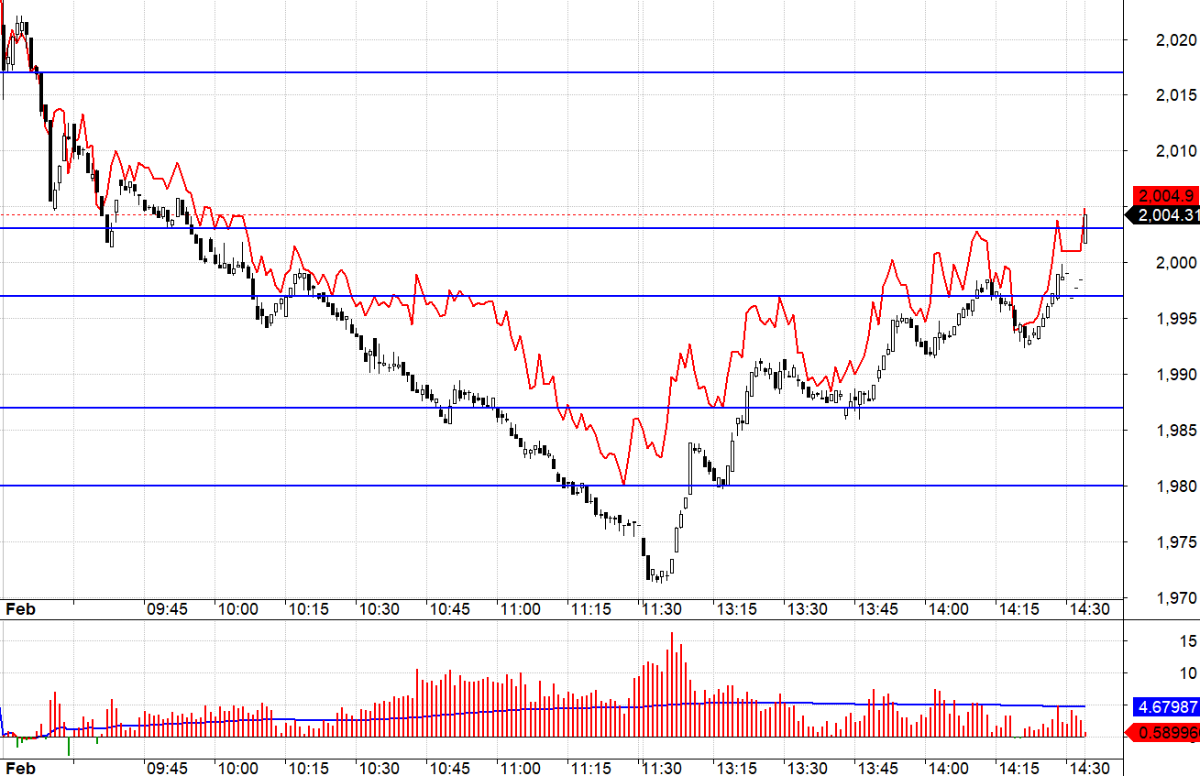Click the red 2,004.9 price tag

(1164, 195)
